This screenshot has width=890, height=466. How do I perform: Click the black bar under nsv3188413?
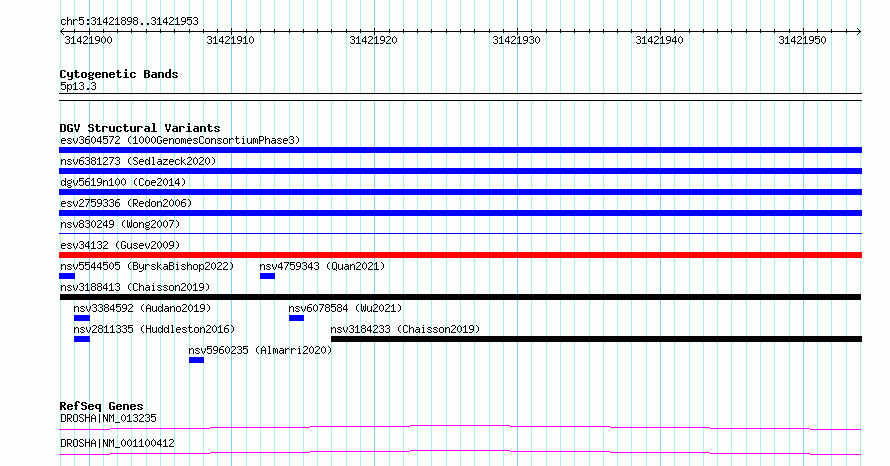[460, 297]
